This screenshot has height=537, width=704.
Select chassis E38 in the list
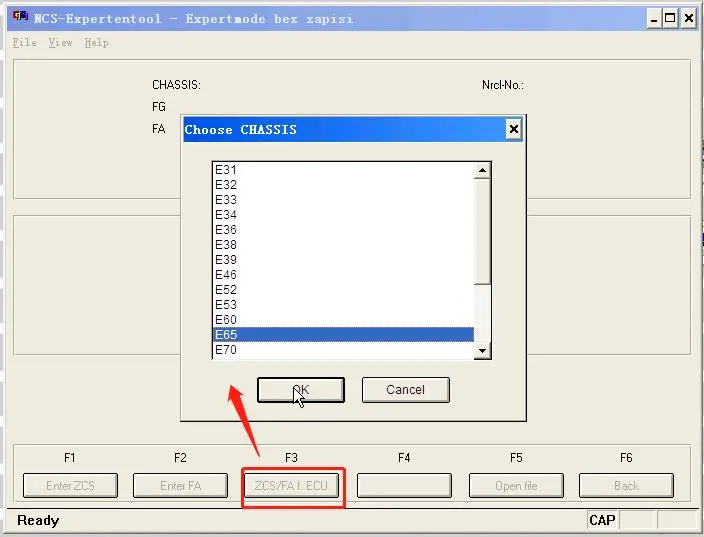point(343,245)
